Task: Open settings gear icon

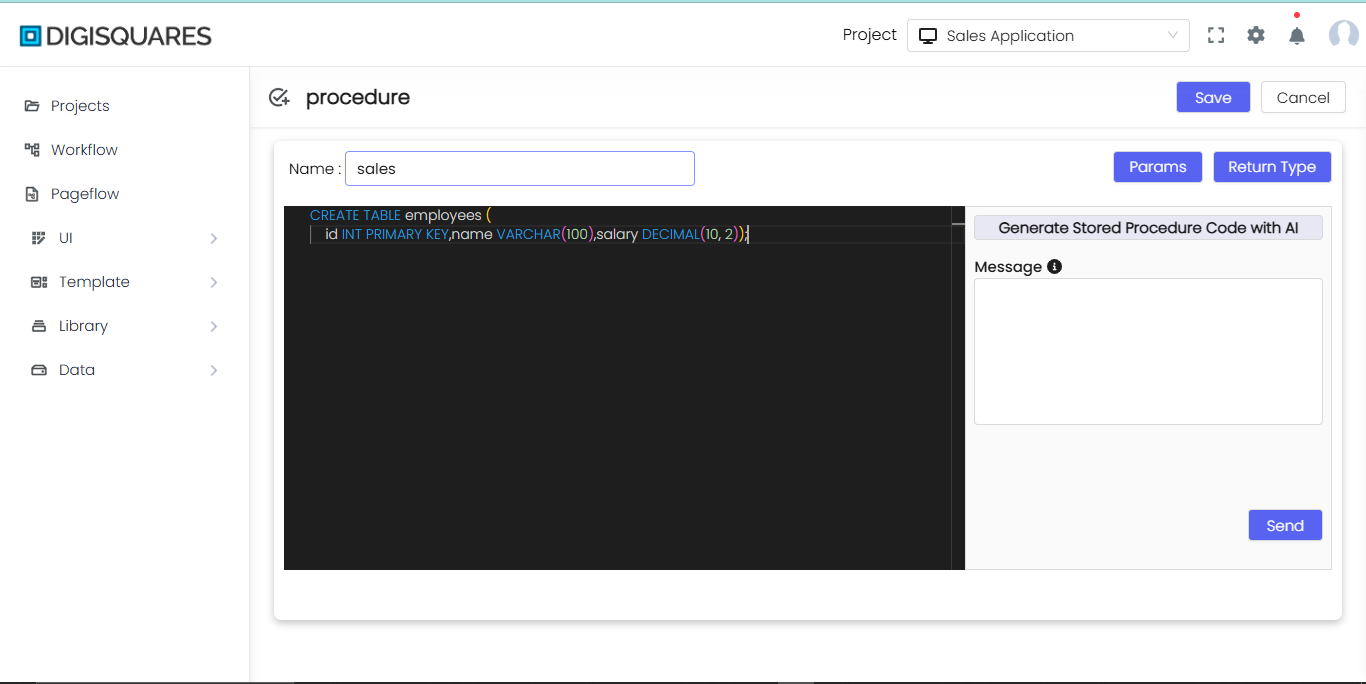Action: 1256,35
